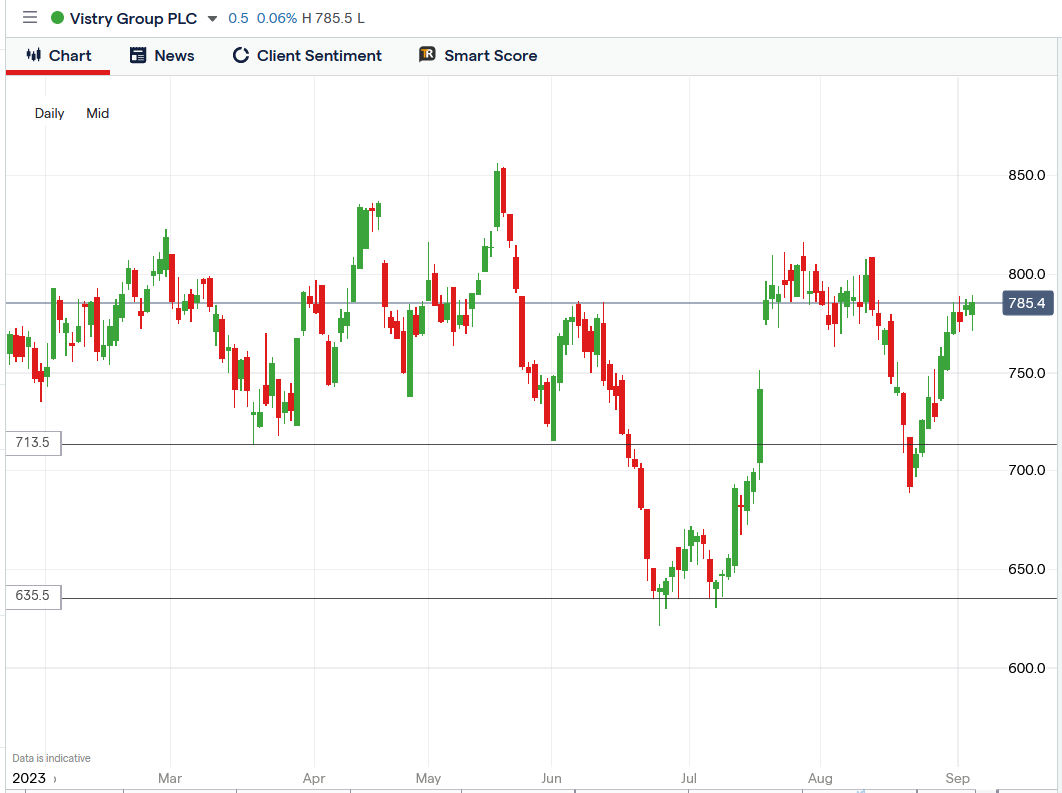Select the Vistry Group PLC name
Image resolution: width=1062 pixels, height=793 pixels.
[133, 18]
